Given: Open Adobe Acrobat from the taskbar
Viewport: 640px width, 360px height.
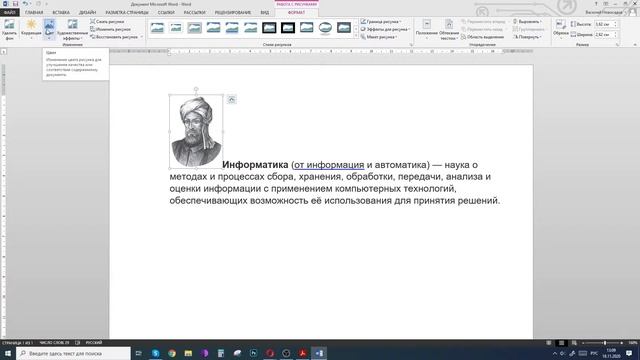Looking at the screenshot, I should tap(302, 353).
